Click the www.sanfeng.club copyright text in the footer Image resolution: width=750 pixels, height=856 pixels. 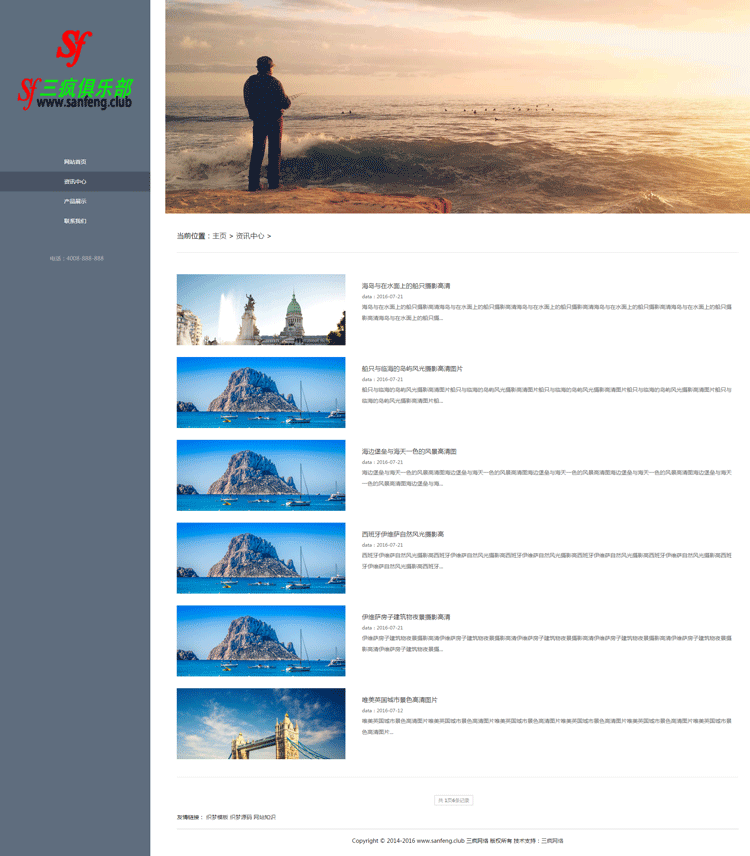440,841
